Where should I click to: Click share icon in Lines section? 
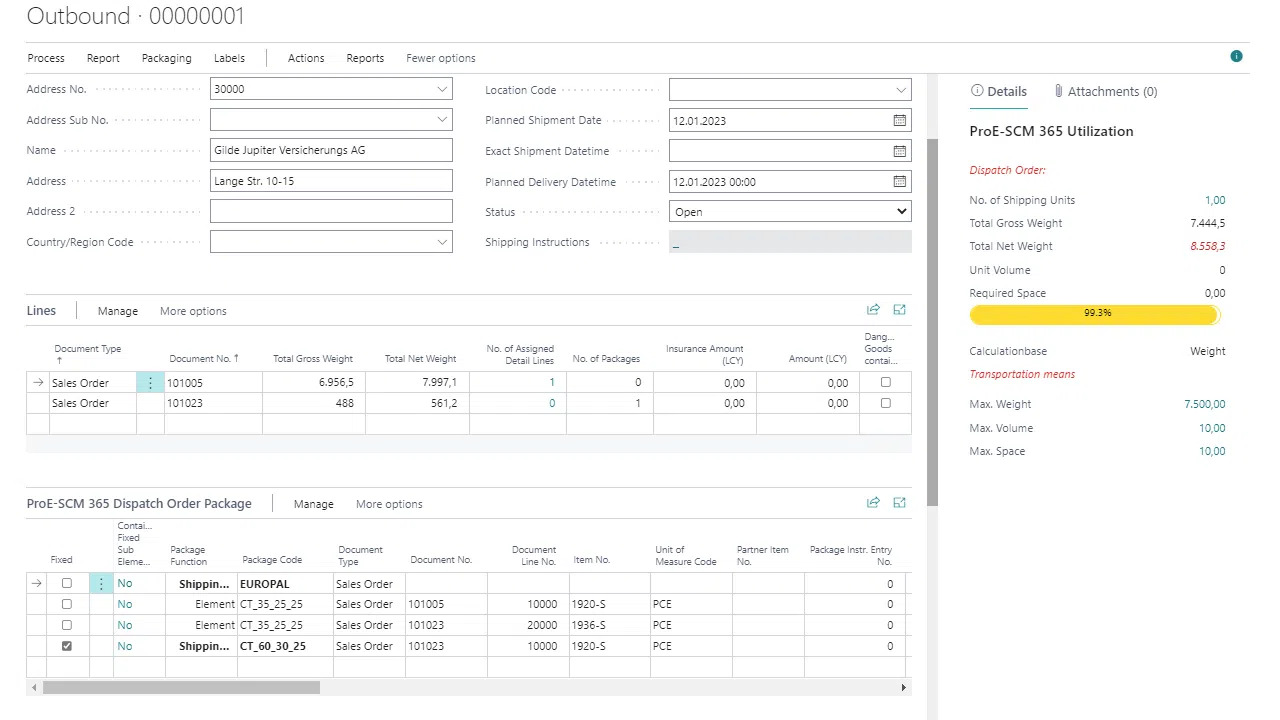coord(873,310)
